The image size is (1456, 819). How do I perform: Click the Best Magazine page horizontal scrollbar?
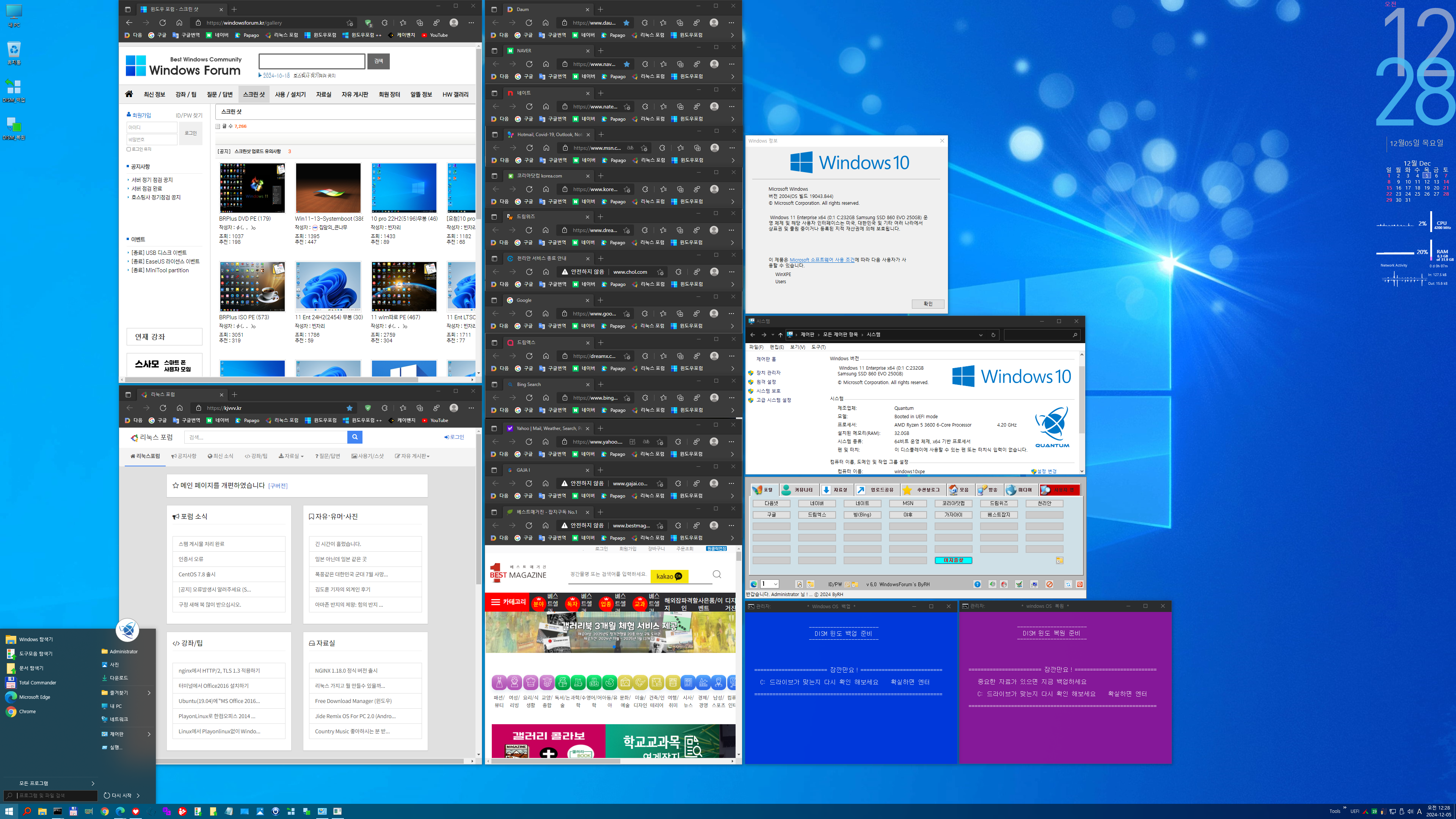pyautogui.click(x=556, y=761)
